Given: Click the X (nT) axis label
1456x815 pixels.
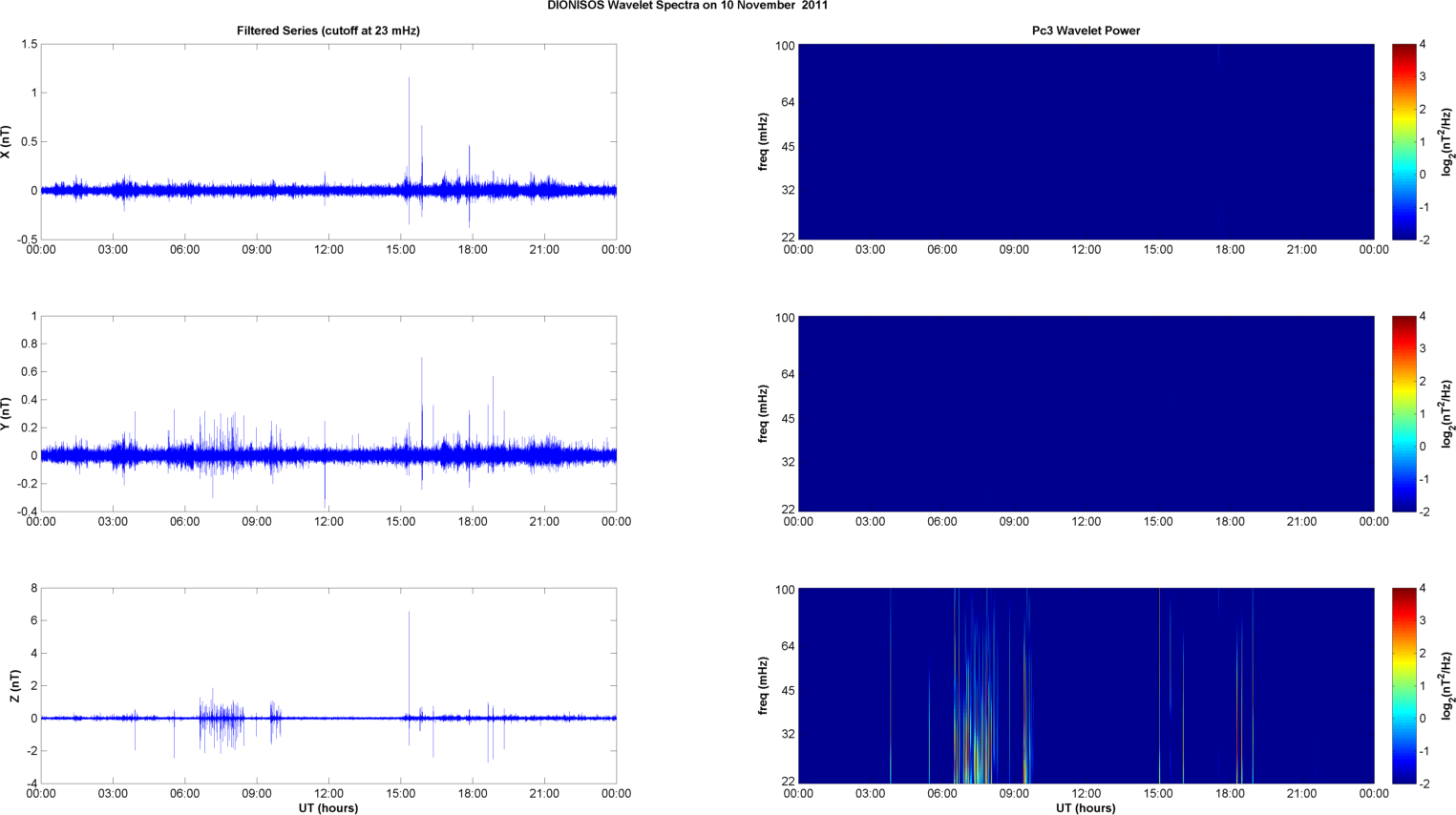Looking at the screenshot, I should coord(7,142).
